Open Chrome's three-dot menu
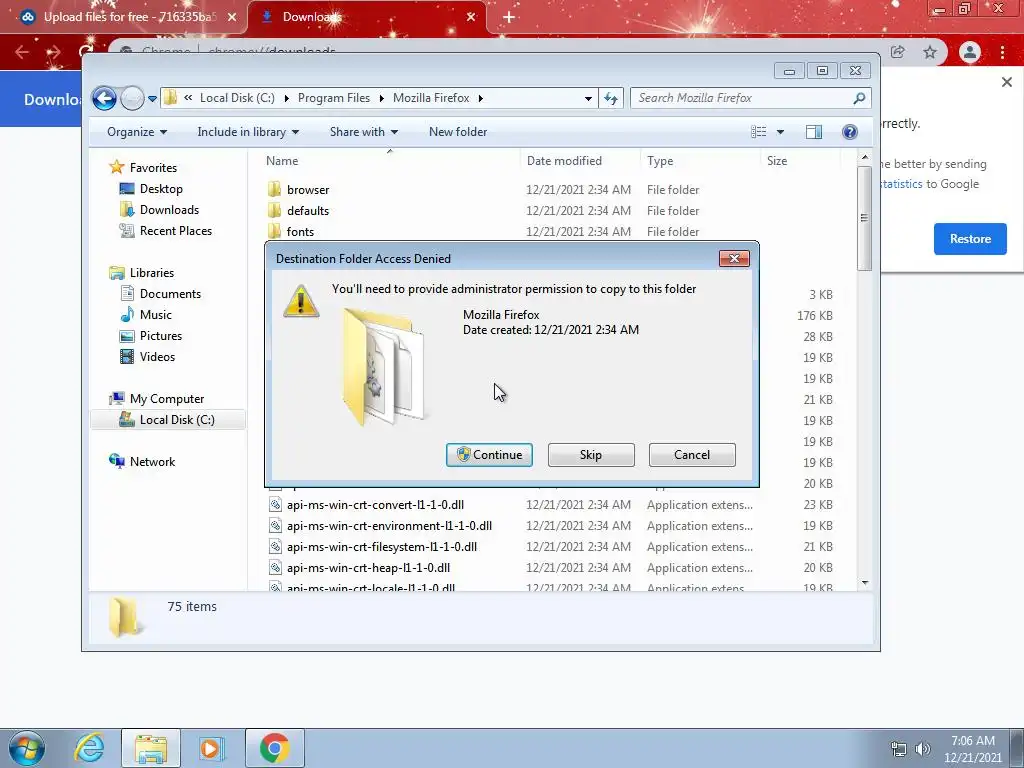Viewport: 1024px width, 768px height. tap(1002, 52)
